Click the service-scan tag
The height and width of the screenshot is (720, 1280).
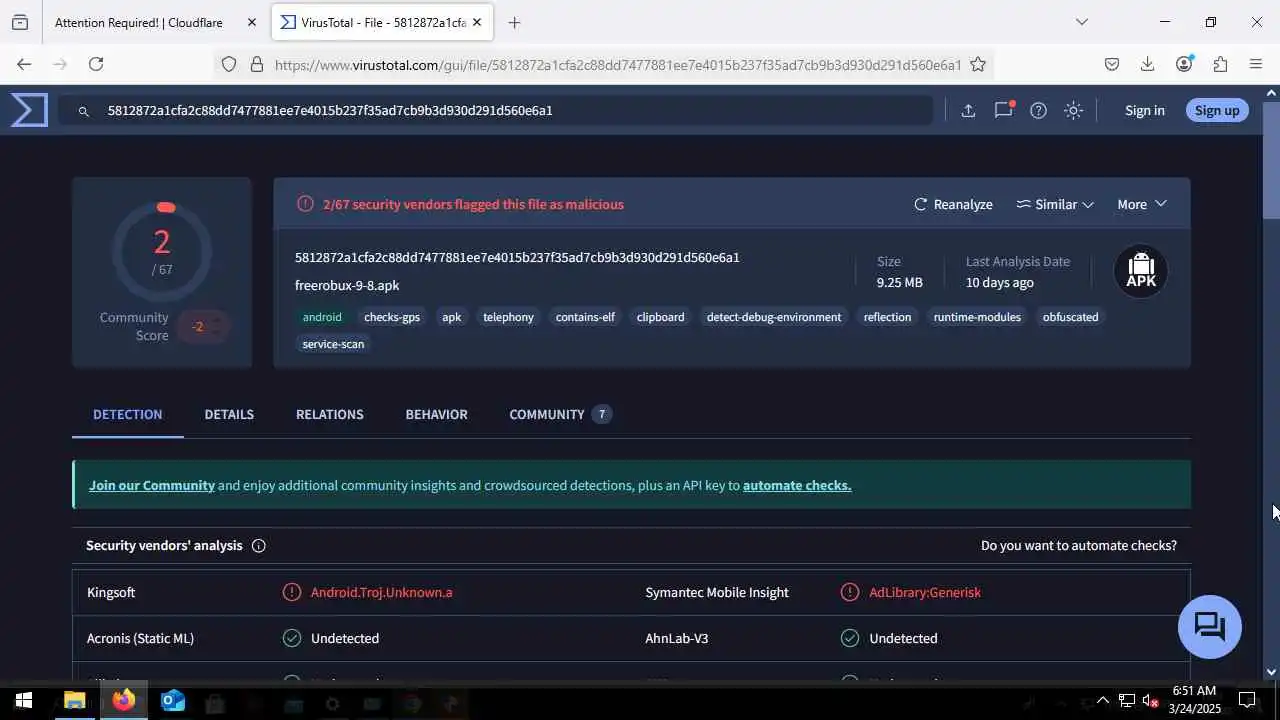point(333,344)
